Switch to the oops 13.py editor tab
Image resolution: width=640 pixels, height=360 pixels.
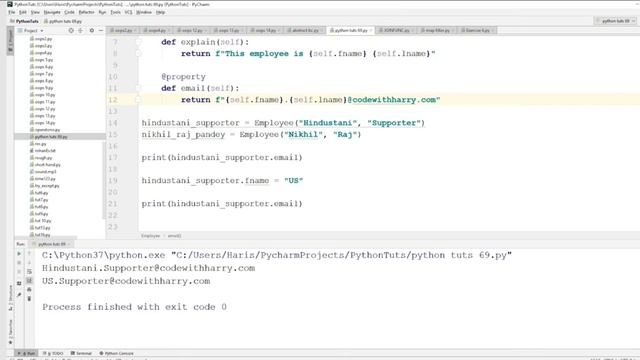pos(228,31)
